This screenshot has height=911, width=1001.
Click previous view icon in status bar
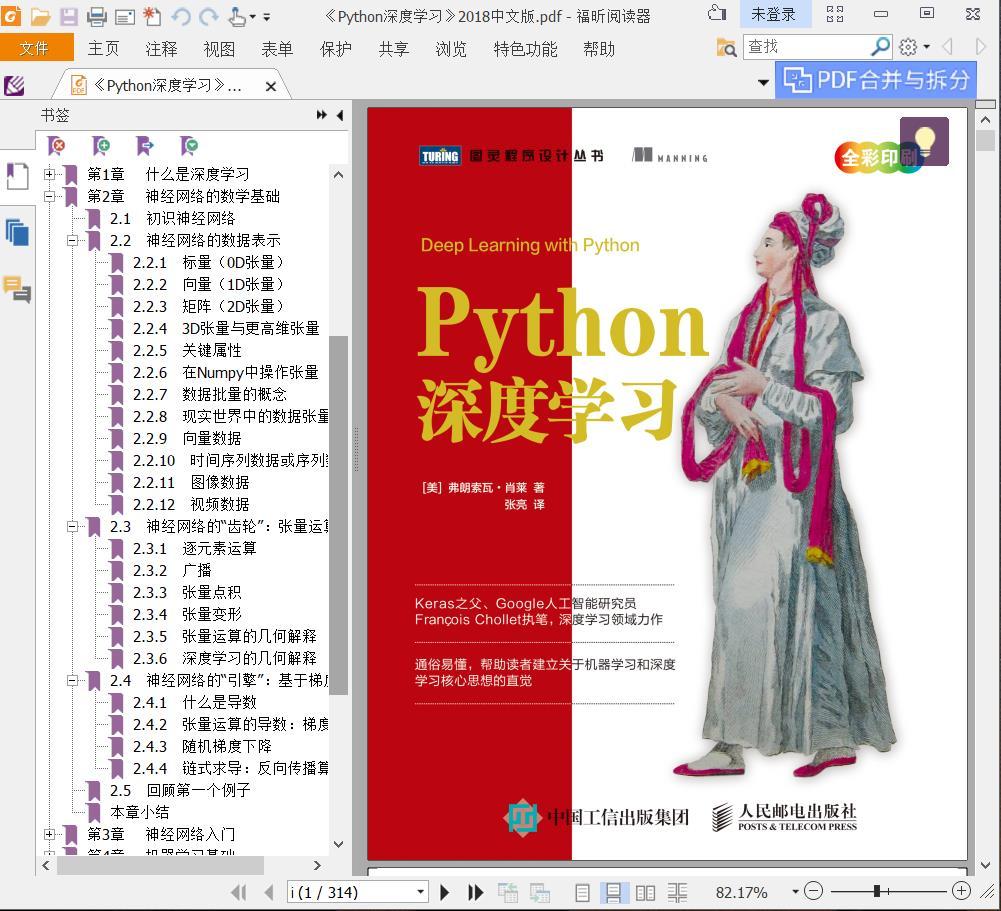tap(508, 892)
